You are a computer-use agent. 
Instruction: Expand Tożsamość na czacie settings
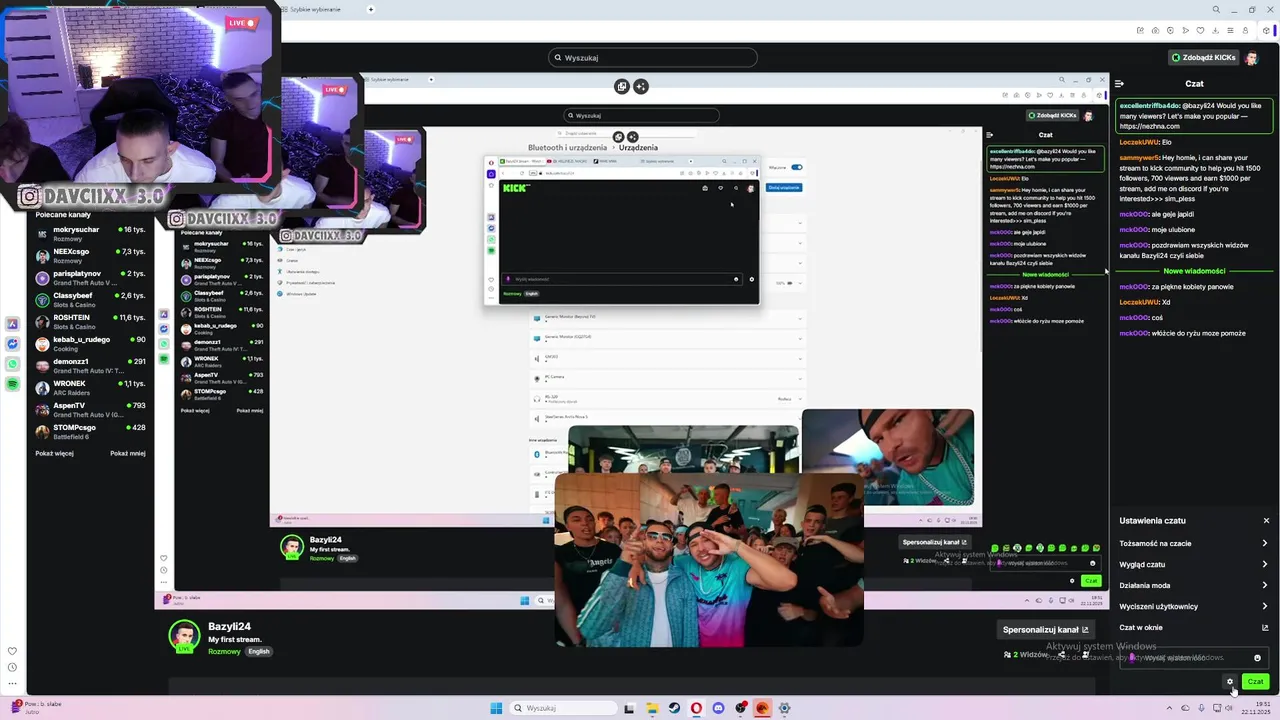pyautogui.click(x=1194, y=544)
